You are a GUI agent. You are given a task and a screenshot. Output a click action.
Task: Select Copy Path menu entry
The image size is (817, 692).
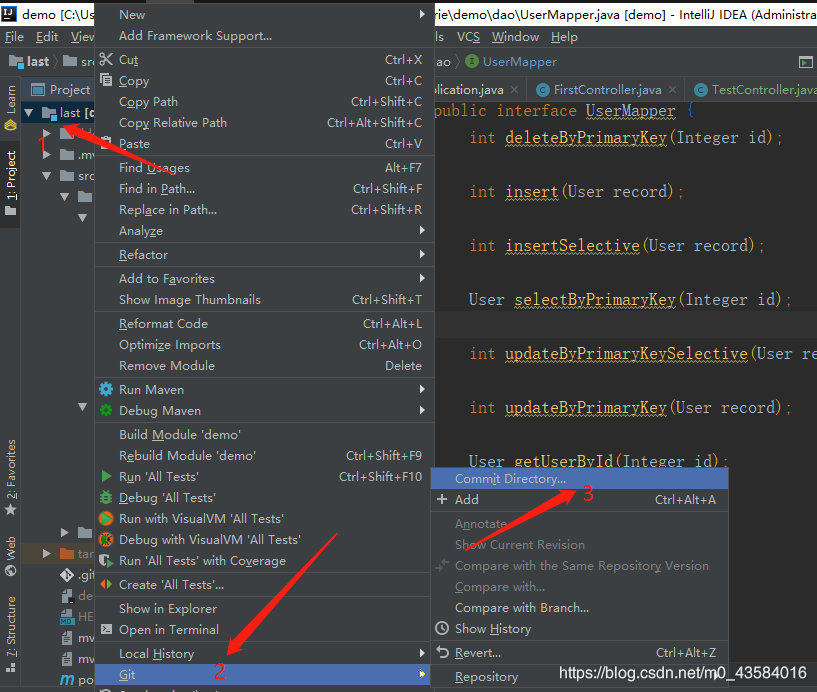[264, 102]
